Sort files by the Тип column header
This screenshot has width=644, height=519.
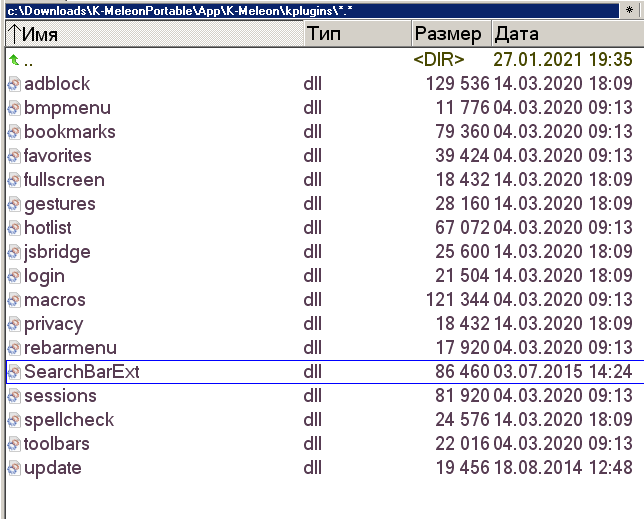click(356, 34)
